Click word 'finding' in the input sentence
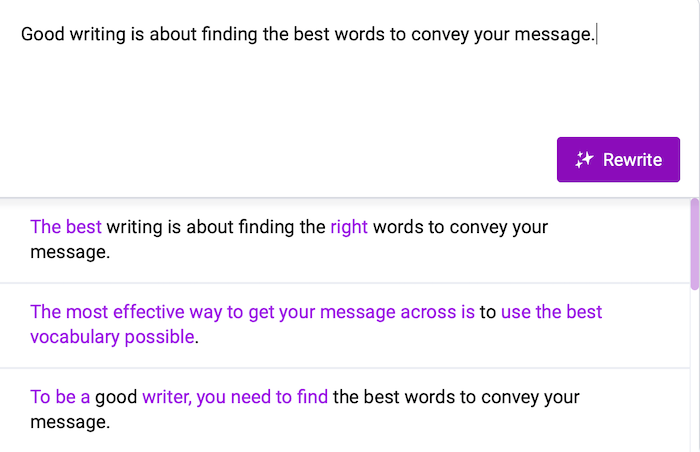The image size is (700, 452). tap(229, 35)
